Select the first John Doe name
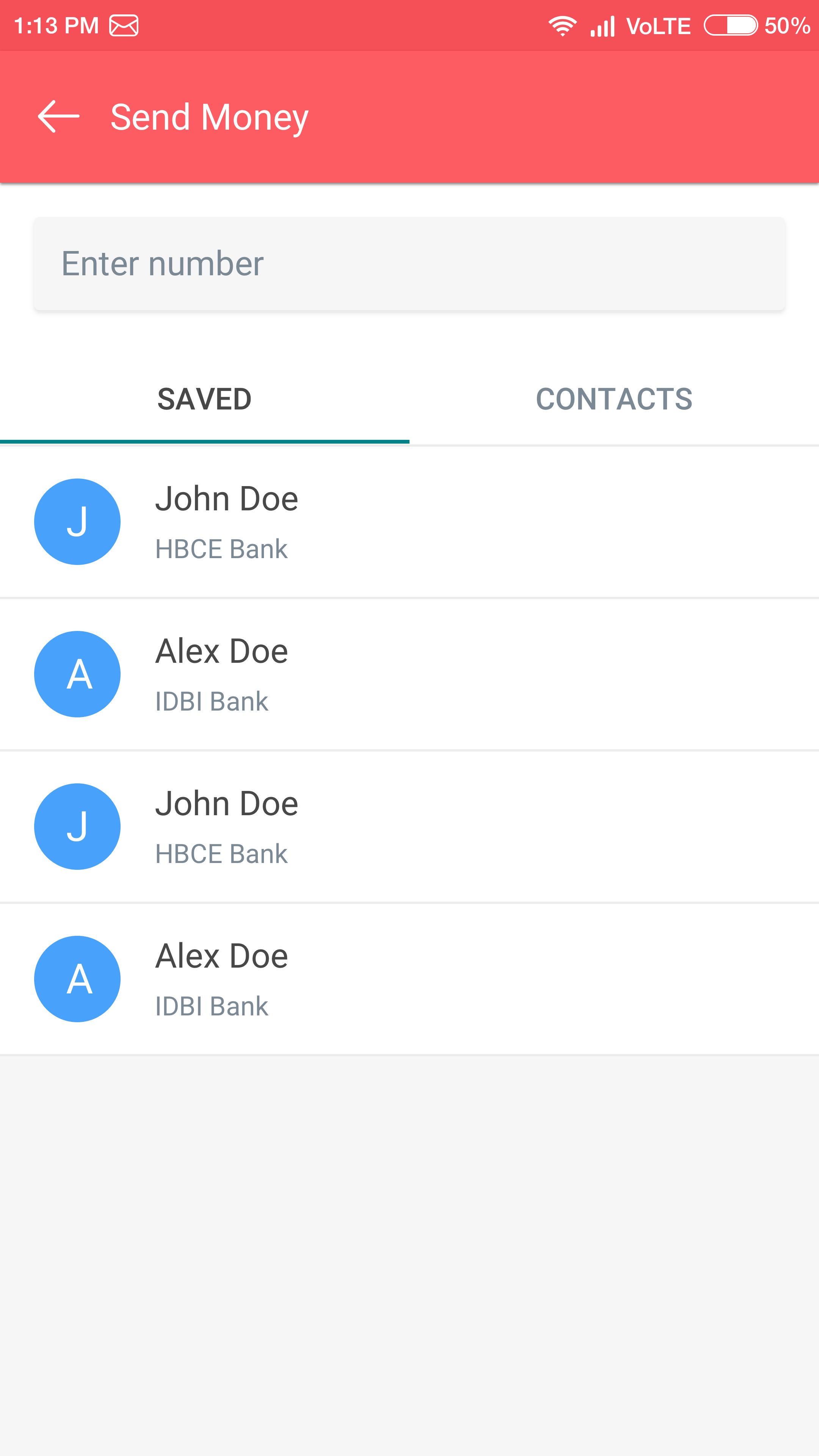 coord(227,499)
